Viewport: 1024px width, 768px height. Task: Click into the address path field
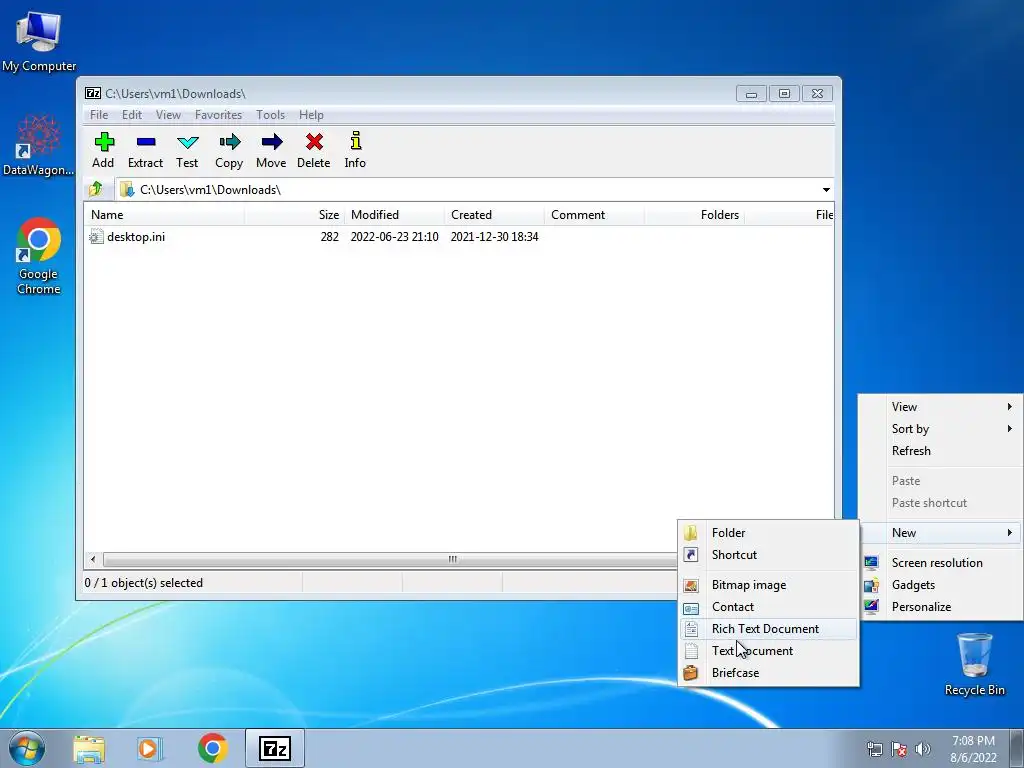(x=467, y=190)
